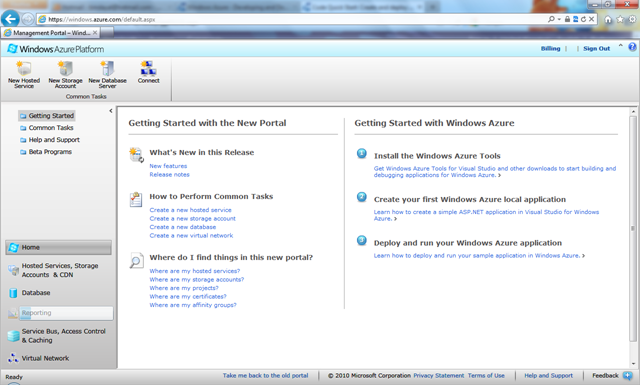Click Create a new hosted service link
This screenshot has width=640, height=385.
(190, 210)
